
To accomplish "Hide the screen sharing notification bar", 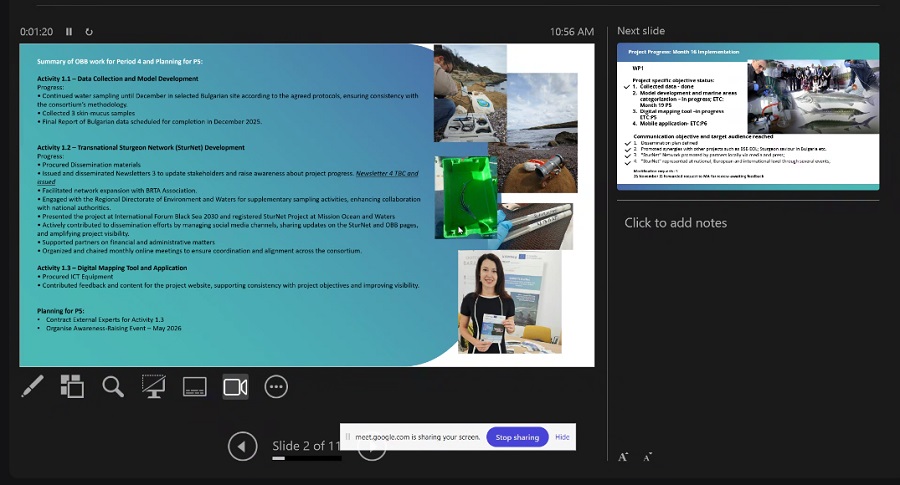I will click(562, 437).
